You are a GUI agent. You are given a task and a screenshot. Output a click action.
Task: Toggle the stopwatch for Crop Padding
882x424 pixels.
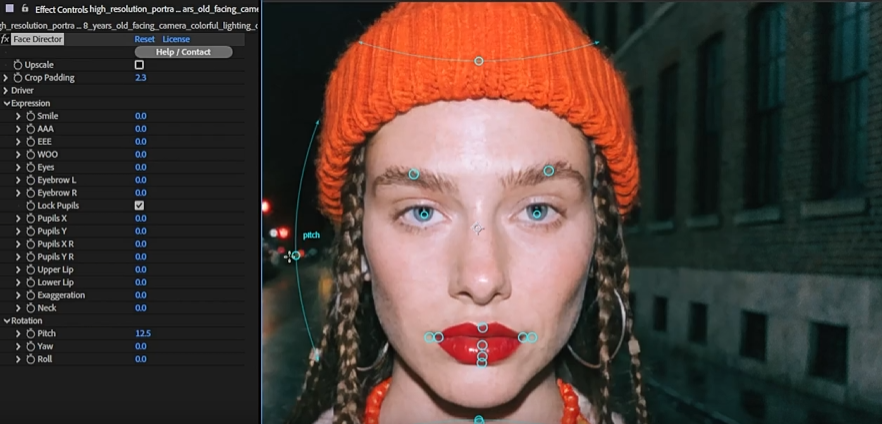point(18,78)
